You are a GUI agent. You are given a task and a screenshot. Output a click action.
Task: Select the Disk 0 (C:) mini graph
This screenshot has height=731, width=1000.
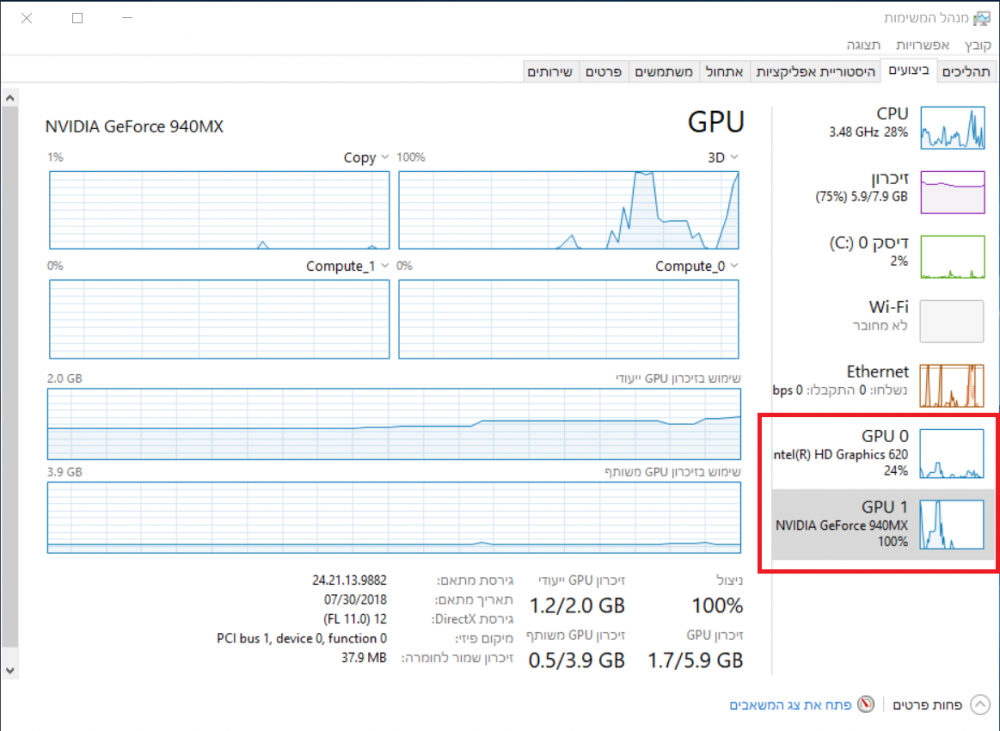point(952,256)
